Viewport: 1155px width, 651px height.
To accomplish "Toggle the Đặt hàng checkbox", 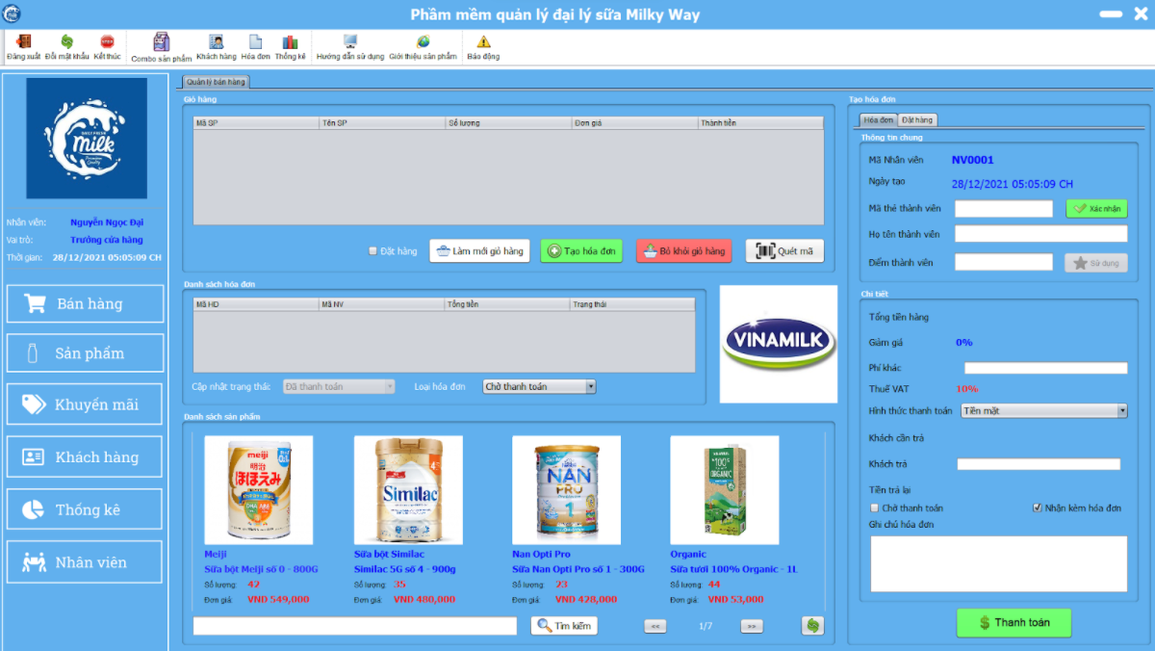I will 373,251.
